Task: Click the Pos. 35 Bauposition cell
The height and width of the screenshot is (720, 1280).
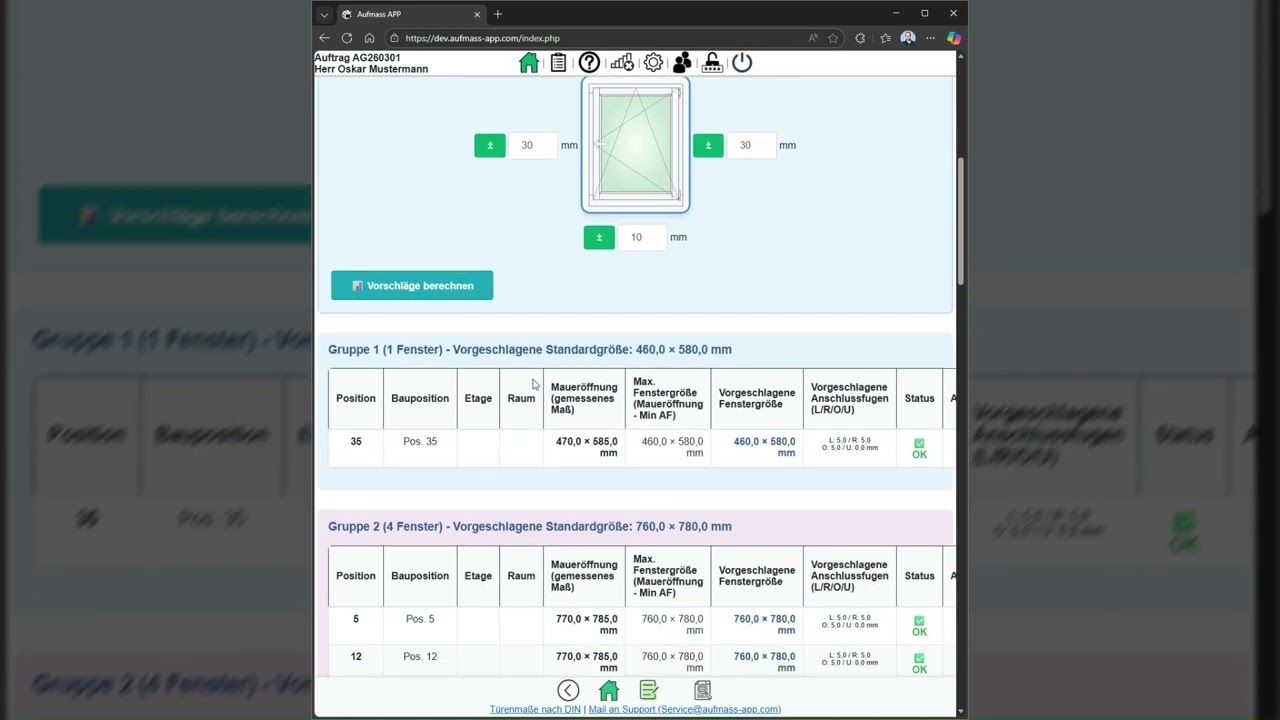Action: 420,447
